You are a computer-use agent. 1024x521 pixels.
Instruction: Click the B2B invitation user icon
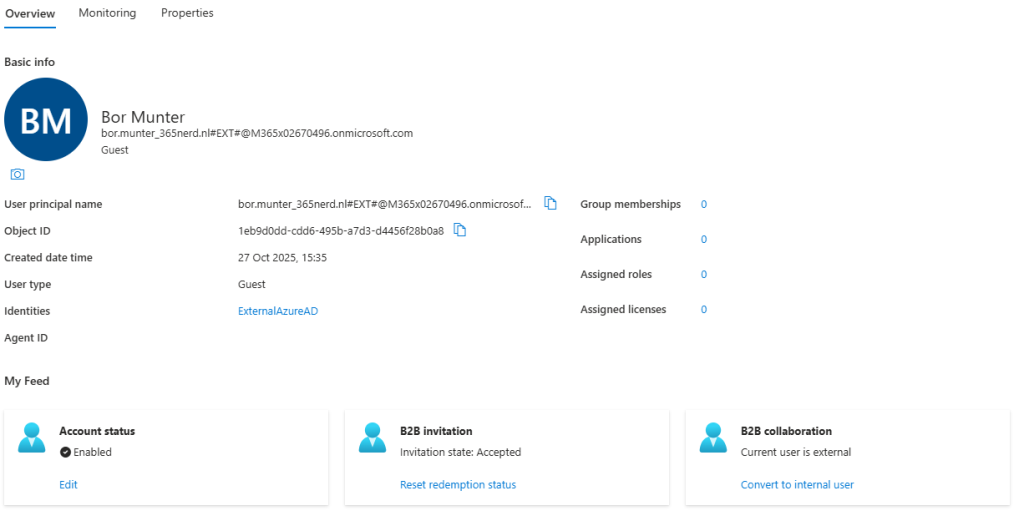[x=373, y=438]
